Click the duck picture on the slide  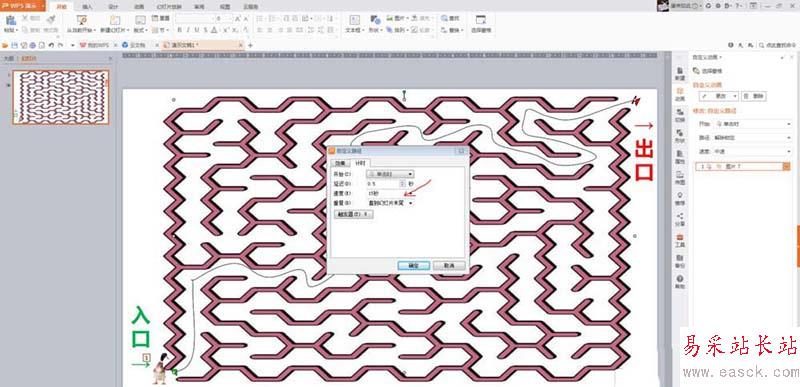[x=161, y=368]
